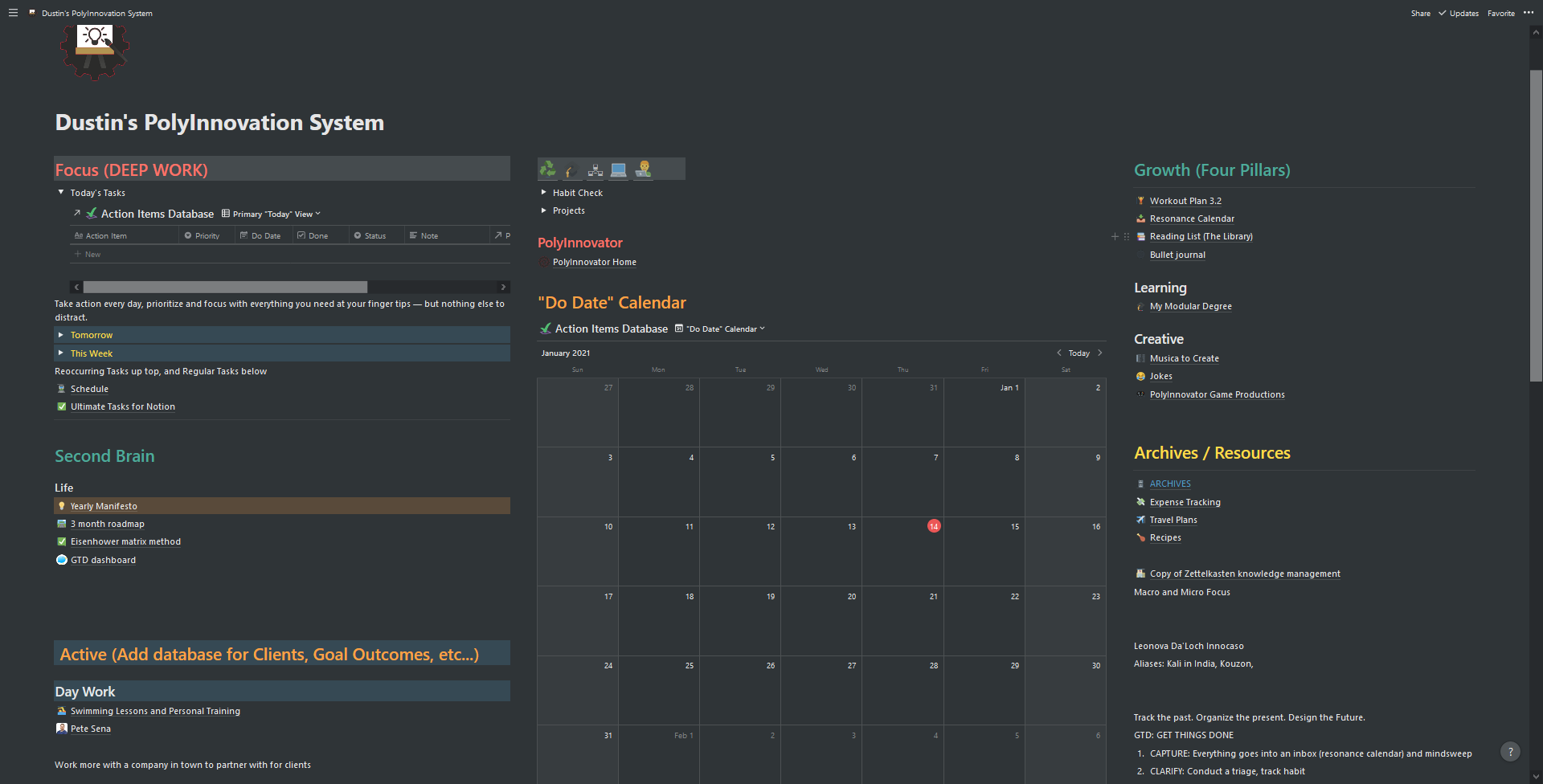Go to next month in calendar
Image resolution: width=1543 pixels, height=784 pixels.
click(1100, 353)
